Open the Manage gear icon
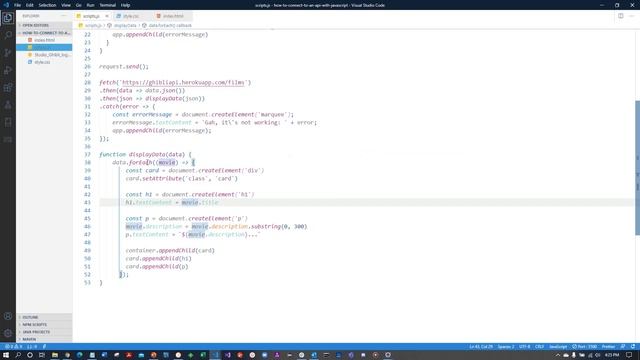 click(x=8, y=333)
